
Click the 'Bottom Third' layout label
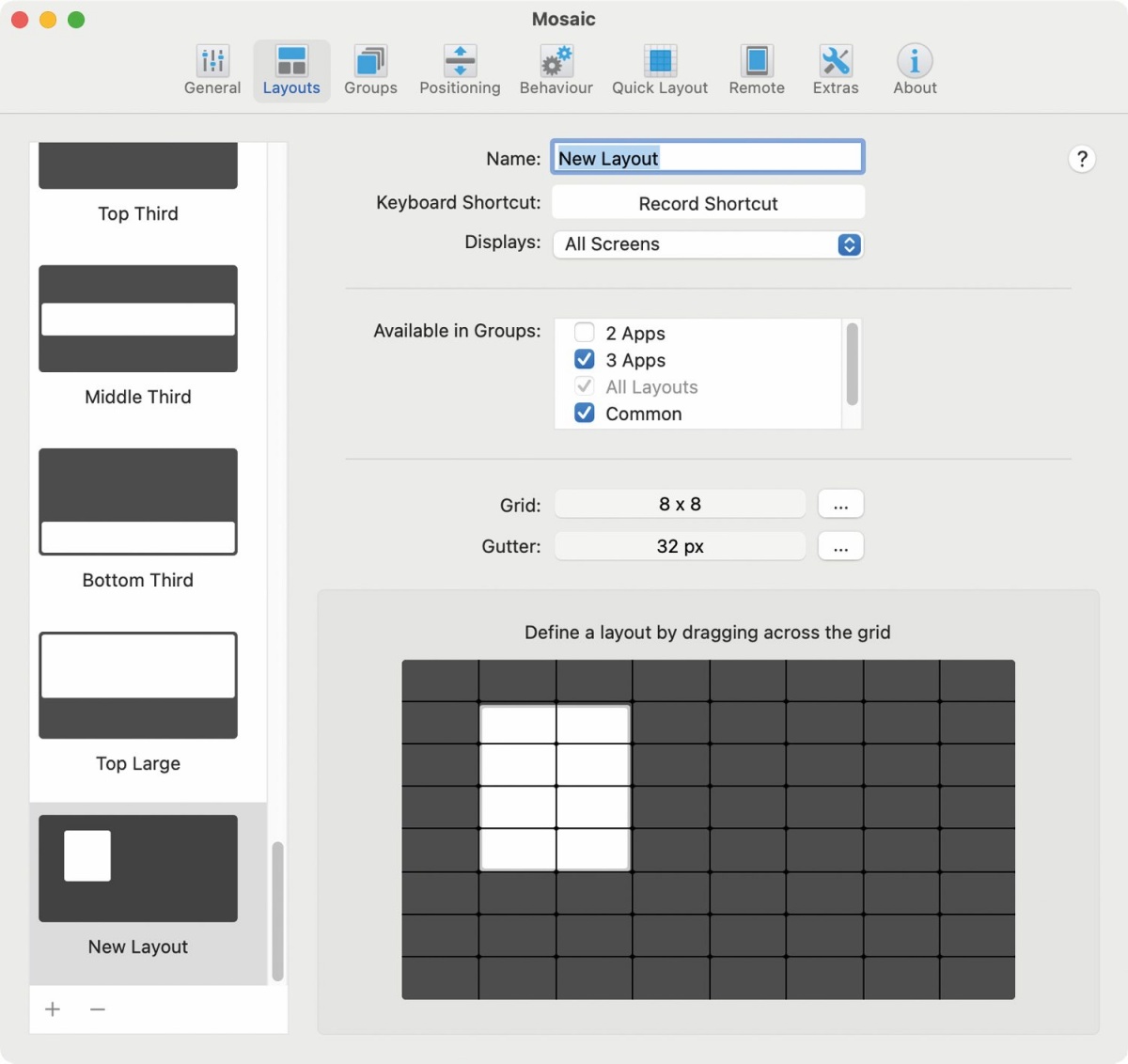(x=138, y=580)
